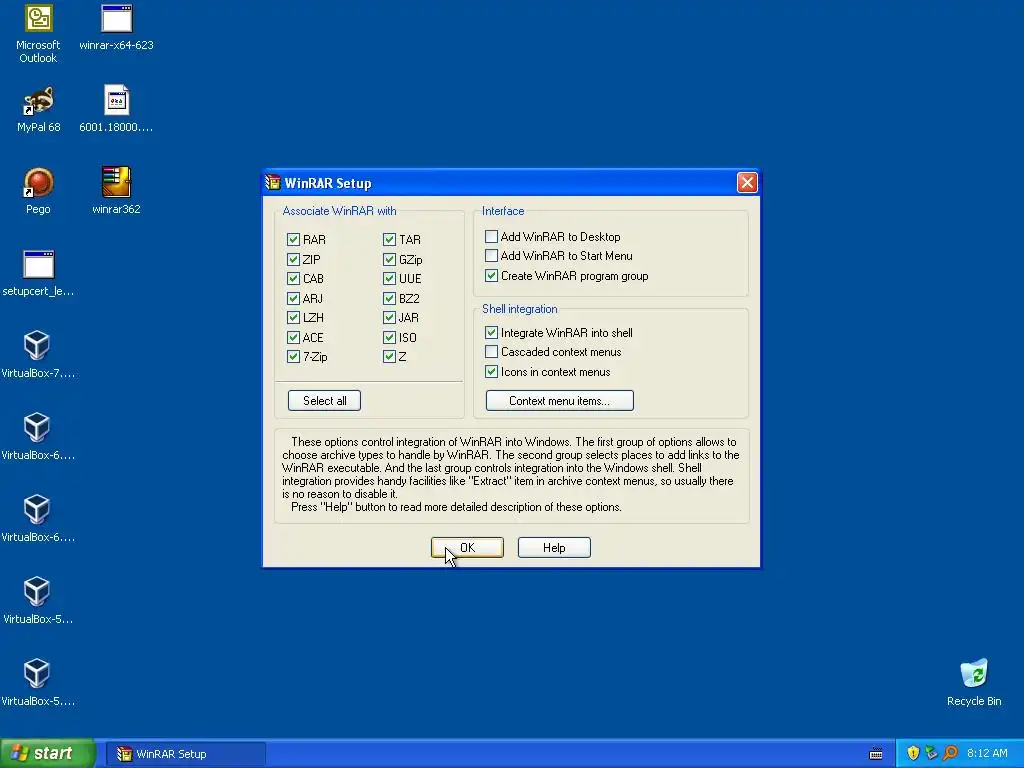This screenshot has height=768, width=1024.
Task: Click the 'Interface' group label
Action: pyautogui.click(x=503, y=211)
